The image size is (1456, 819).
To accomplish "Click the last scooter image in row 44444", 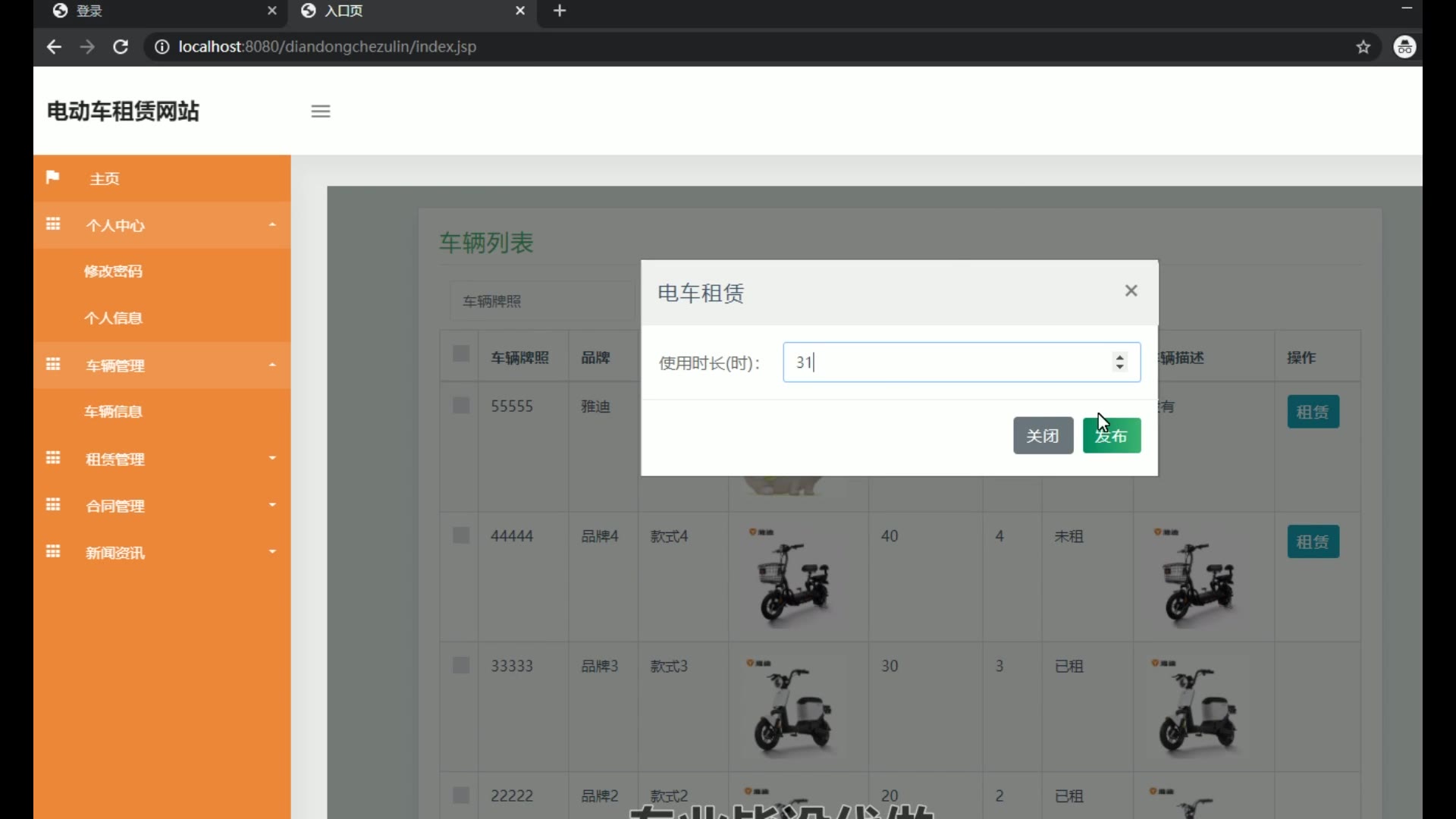I will [1198, 576].
